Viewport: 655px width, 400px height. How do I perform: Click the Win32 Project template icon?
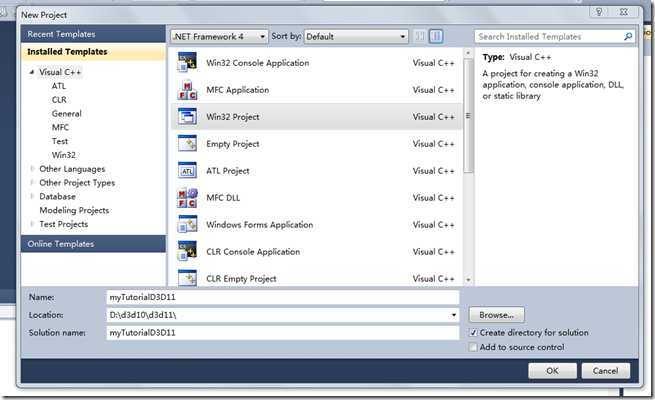coord(187,116)
